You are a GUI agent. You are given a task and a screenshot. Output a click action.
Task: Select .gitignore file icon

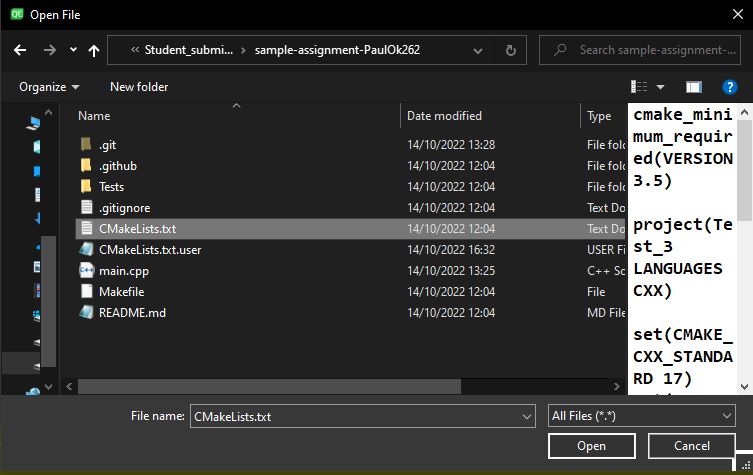click(86, 207)
